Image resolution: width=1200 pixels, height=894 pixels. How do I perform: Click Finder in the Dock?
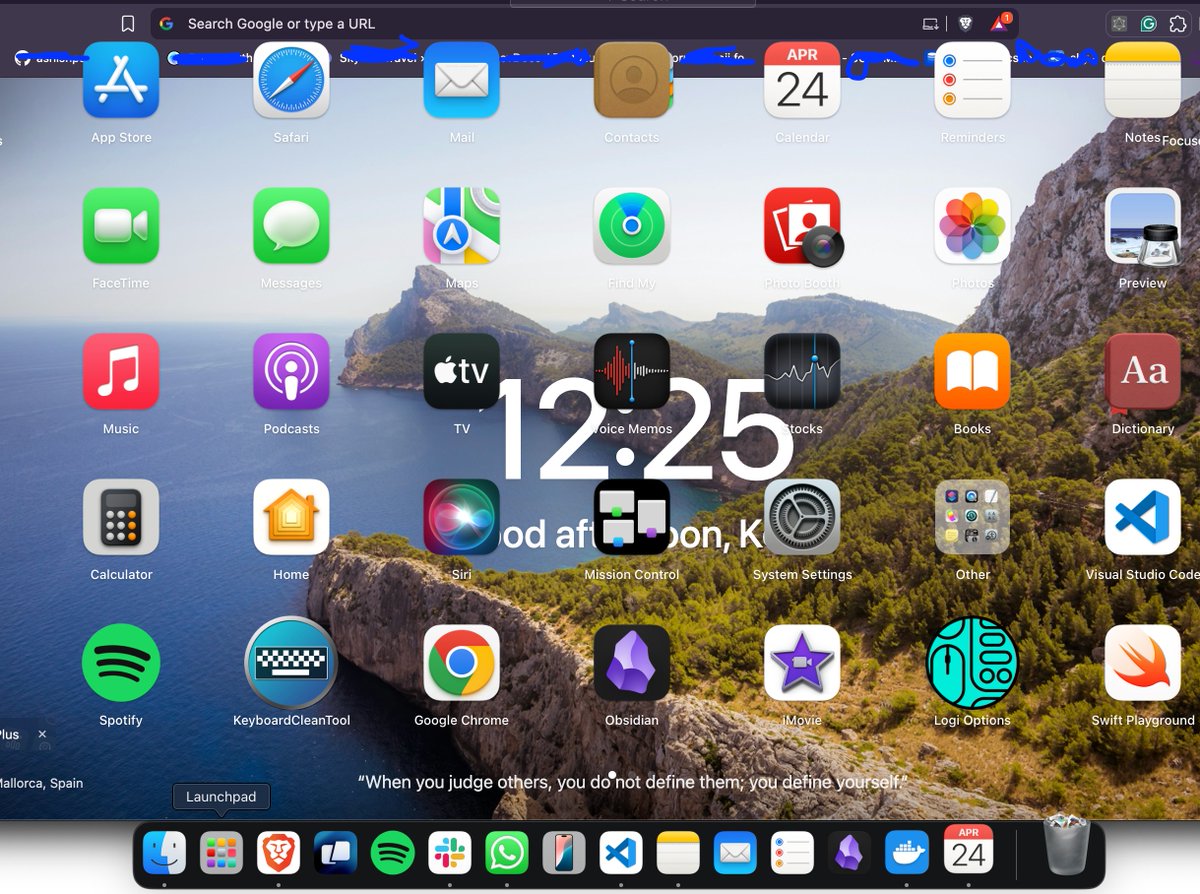[164, 853]
